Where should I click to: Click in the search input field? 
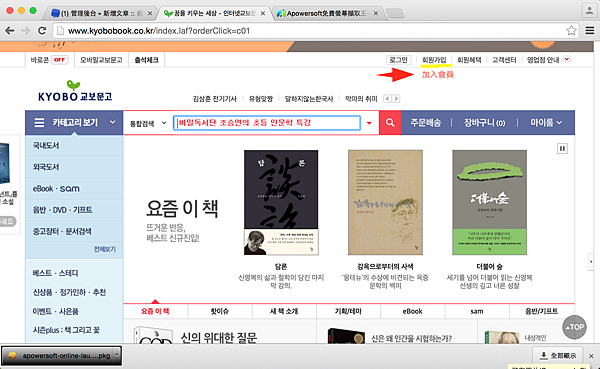(x=267, y=123)
